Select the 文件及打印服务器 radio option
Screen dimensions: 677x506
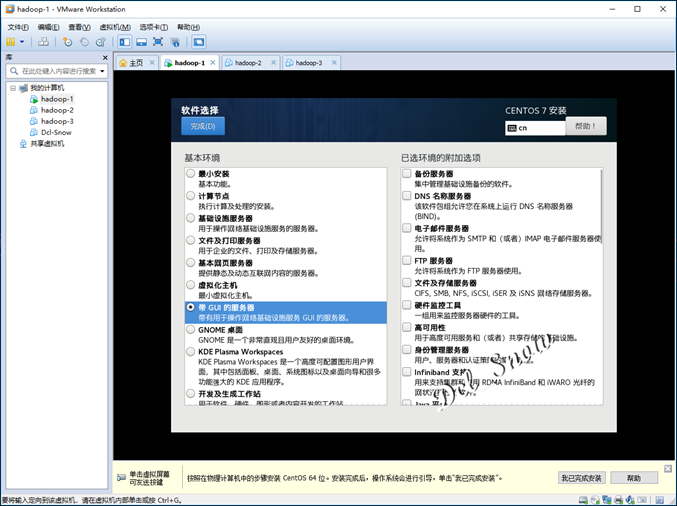pos(190,240)
